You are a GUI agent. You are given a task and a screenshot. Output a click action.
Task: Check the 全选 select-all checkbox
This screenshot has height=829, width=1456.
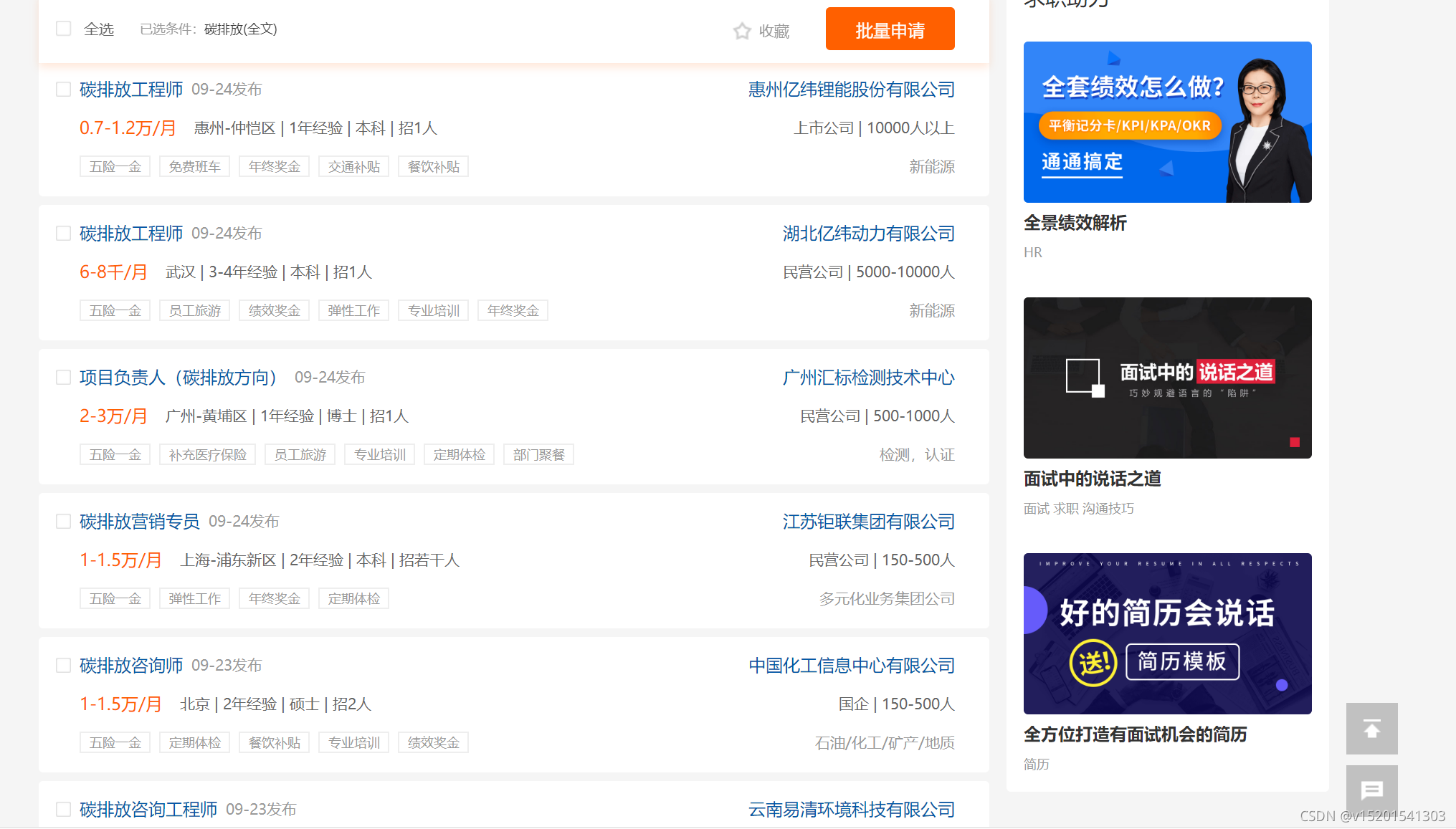coord(64,29)
